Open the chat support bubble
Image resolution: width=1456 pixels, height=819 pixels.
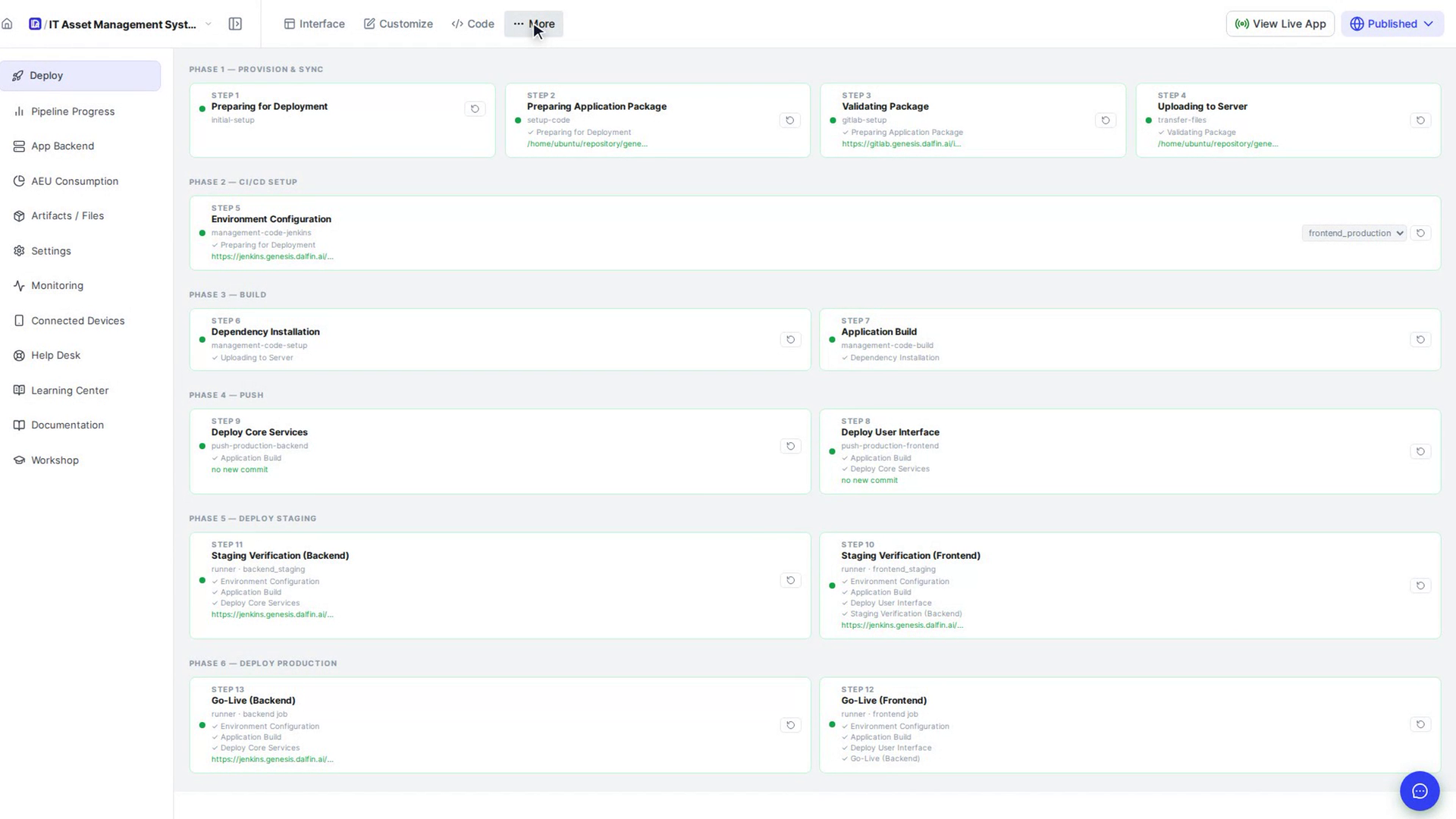coord(1420,792)
